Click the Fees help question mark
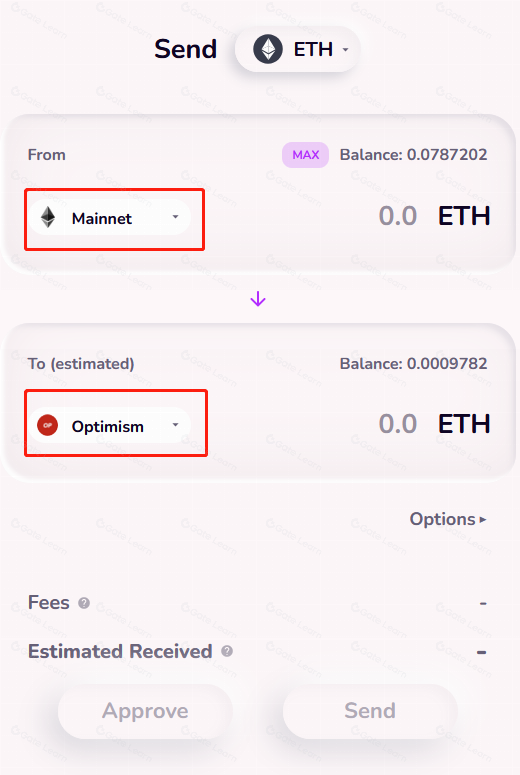Screen dimensions: 520x775 84,603
